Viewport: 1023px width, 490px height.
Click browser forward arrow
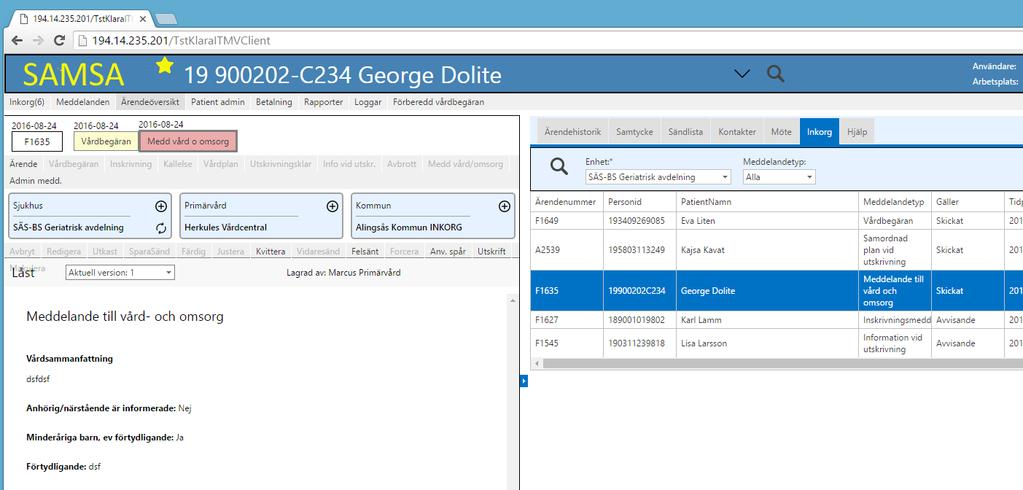pyautogui.click(x=38, y=40)
